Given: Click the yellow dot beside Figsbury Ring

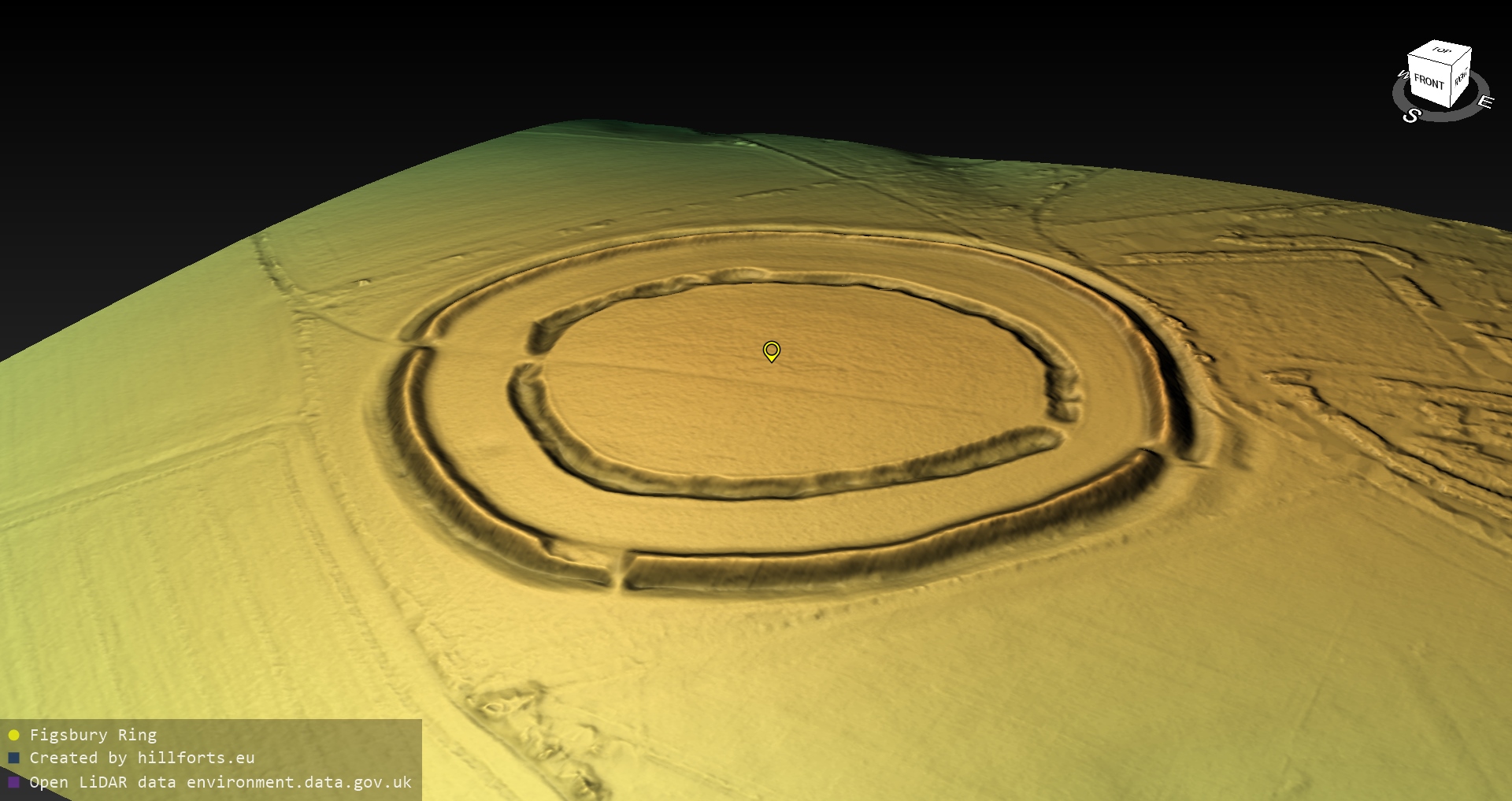Looking at the screenshot, I should (x=13, y=736).
